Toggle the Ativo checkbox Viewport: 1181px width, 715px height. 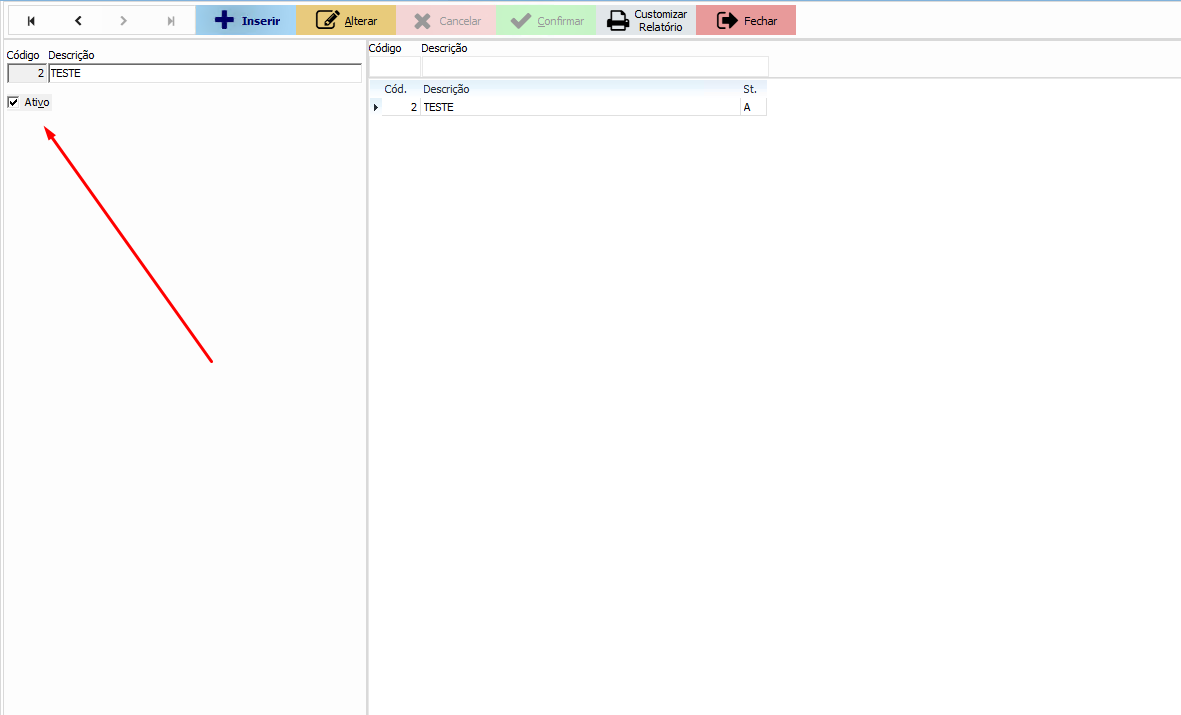(14, 102)
